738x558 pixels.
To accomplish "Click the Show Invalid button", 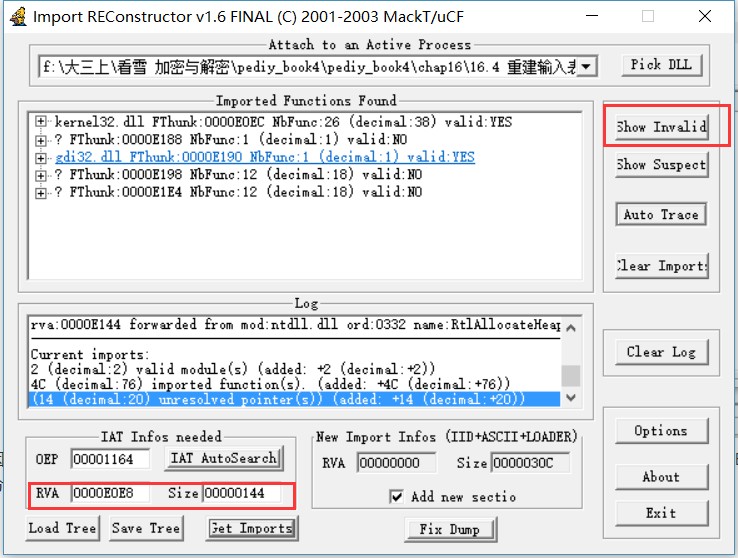I will 661,127.
